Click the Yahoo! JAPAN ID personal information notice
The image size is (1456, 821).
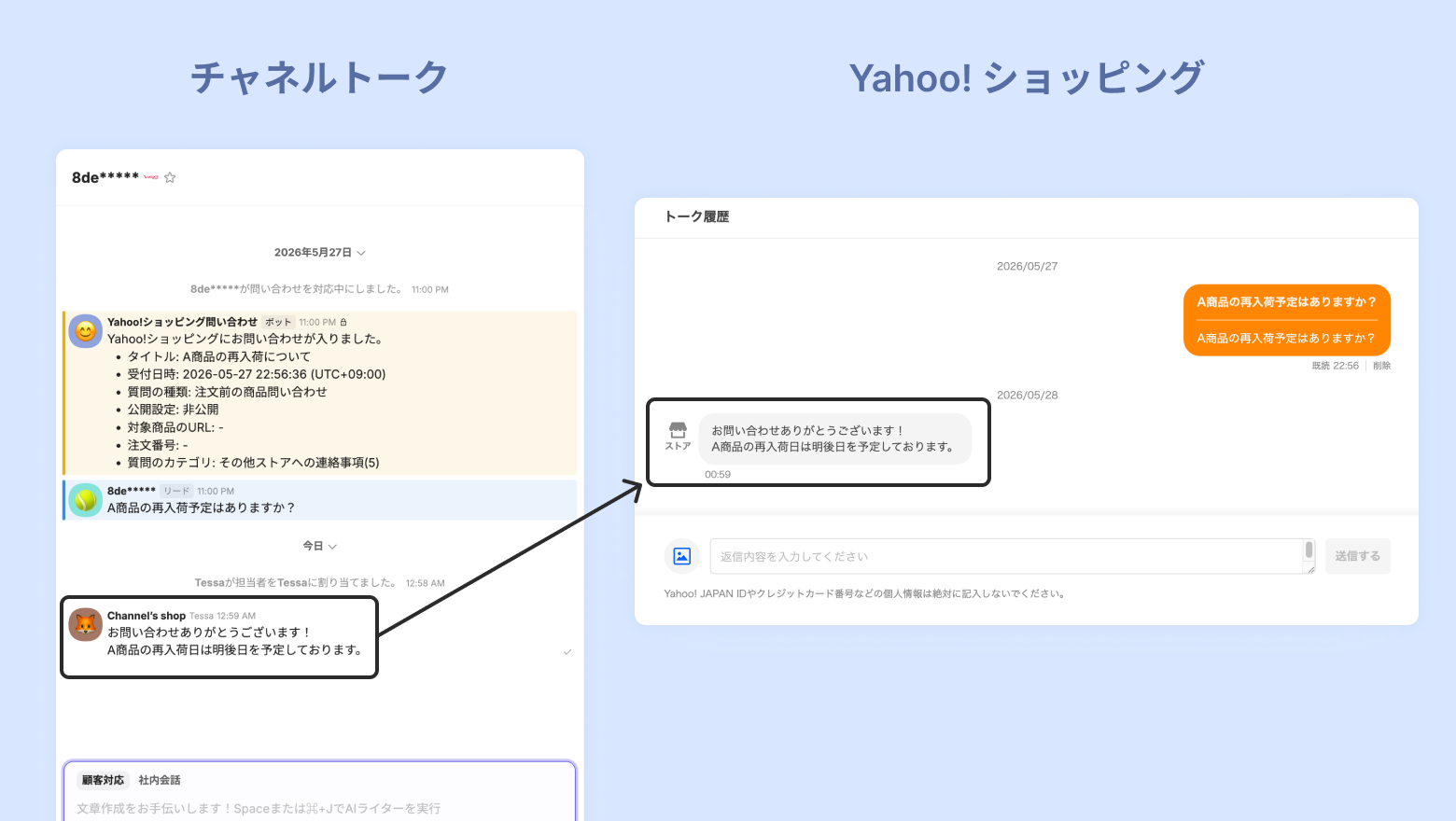pos(865,593)
